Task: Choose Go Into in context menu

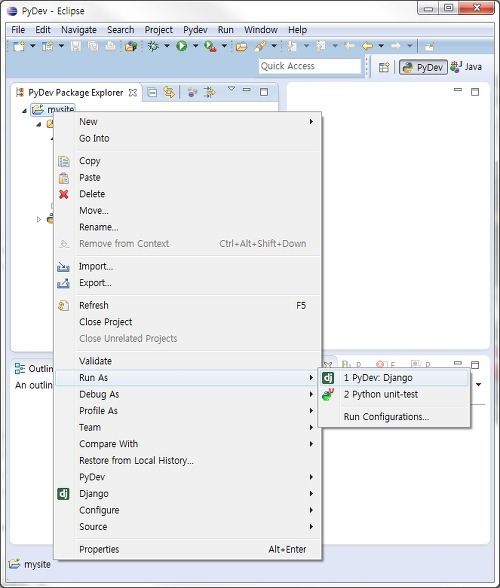Action: pyautogui.click(x=188, y=138)
